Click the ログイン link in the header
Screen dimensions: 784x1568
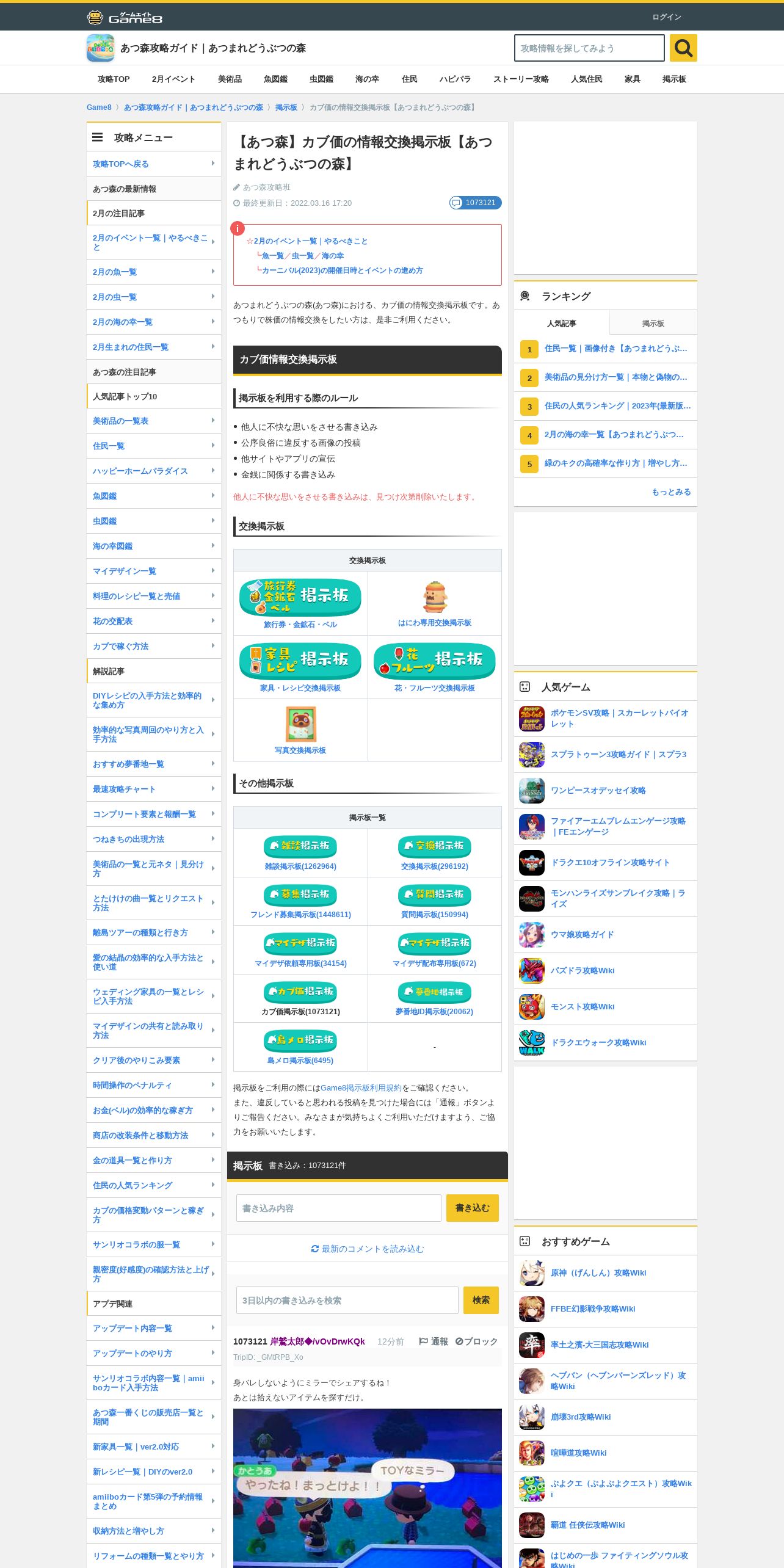click(x=667, y=17)
